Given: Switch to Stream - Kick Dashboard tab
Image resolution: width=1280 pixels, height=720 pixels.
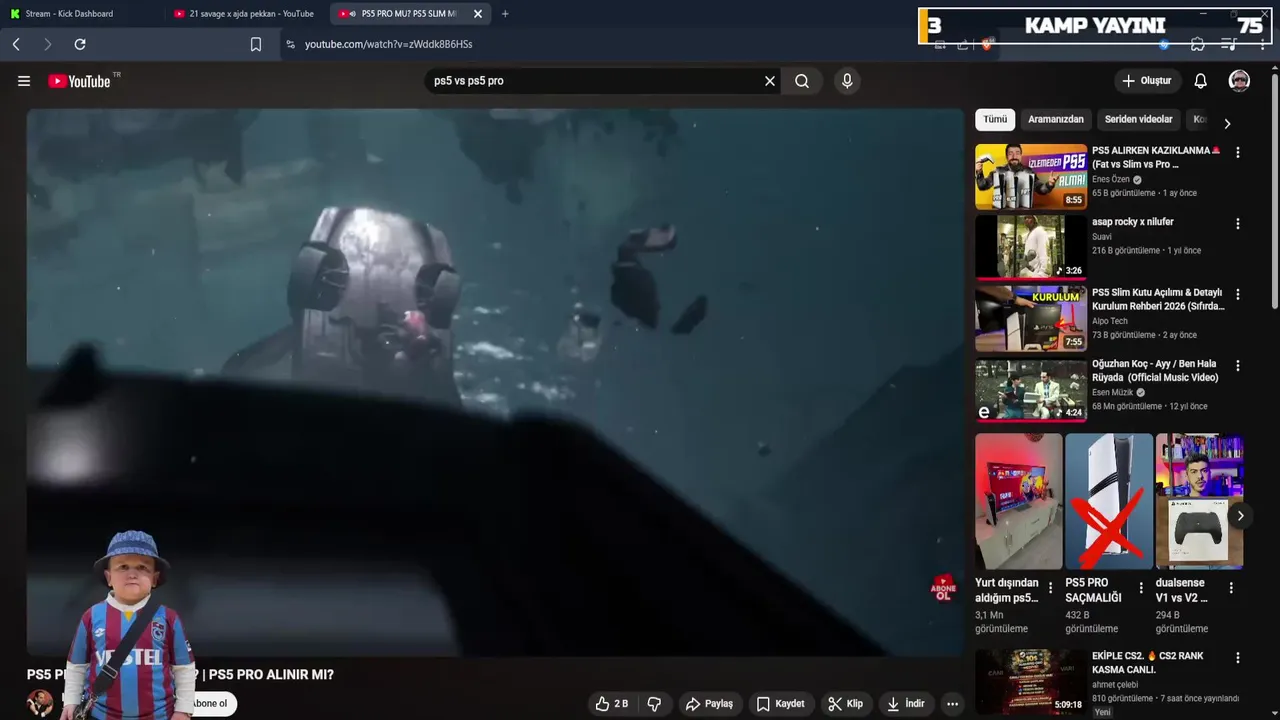Looking at the screenshot, I should tap(82, 14).
